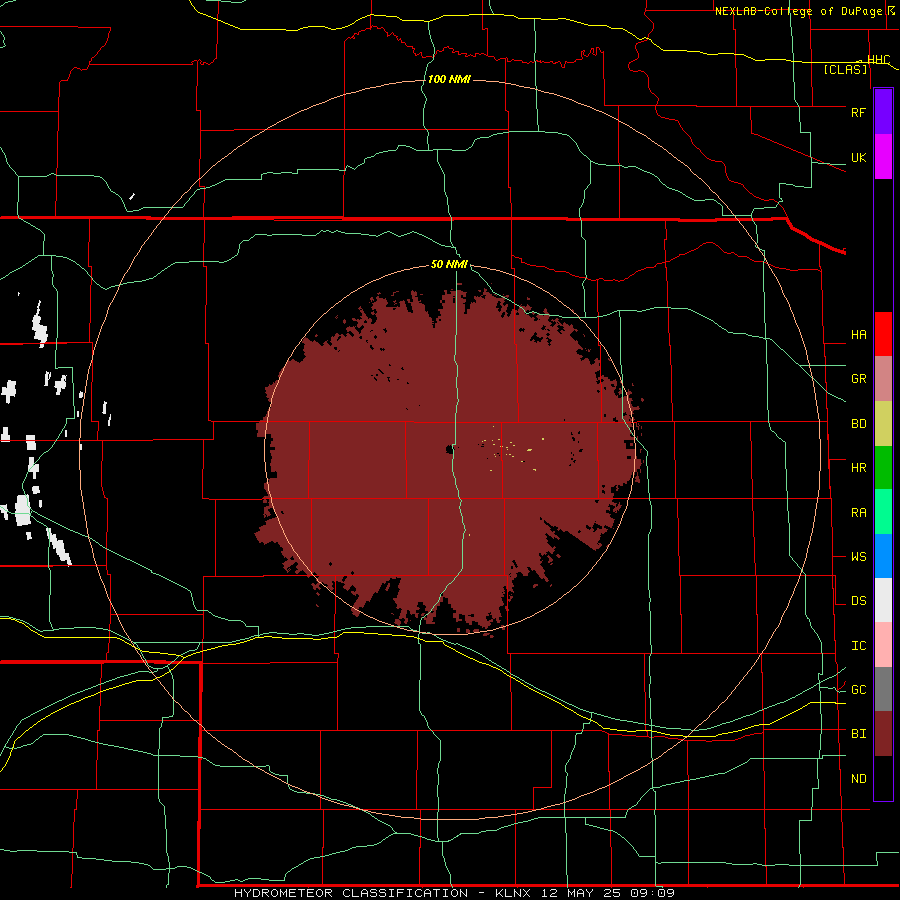This screenshot has width=900, height=900.
Task: Click the 100 NMI range ring label
Action: pos(449,79)
